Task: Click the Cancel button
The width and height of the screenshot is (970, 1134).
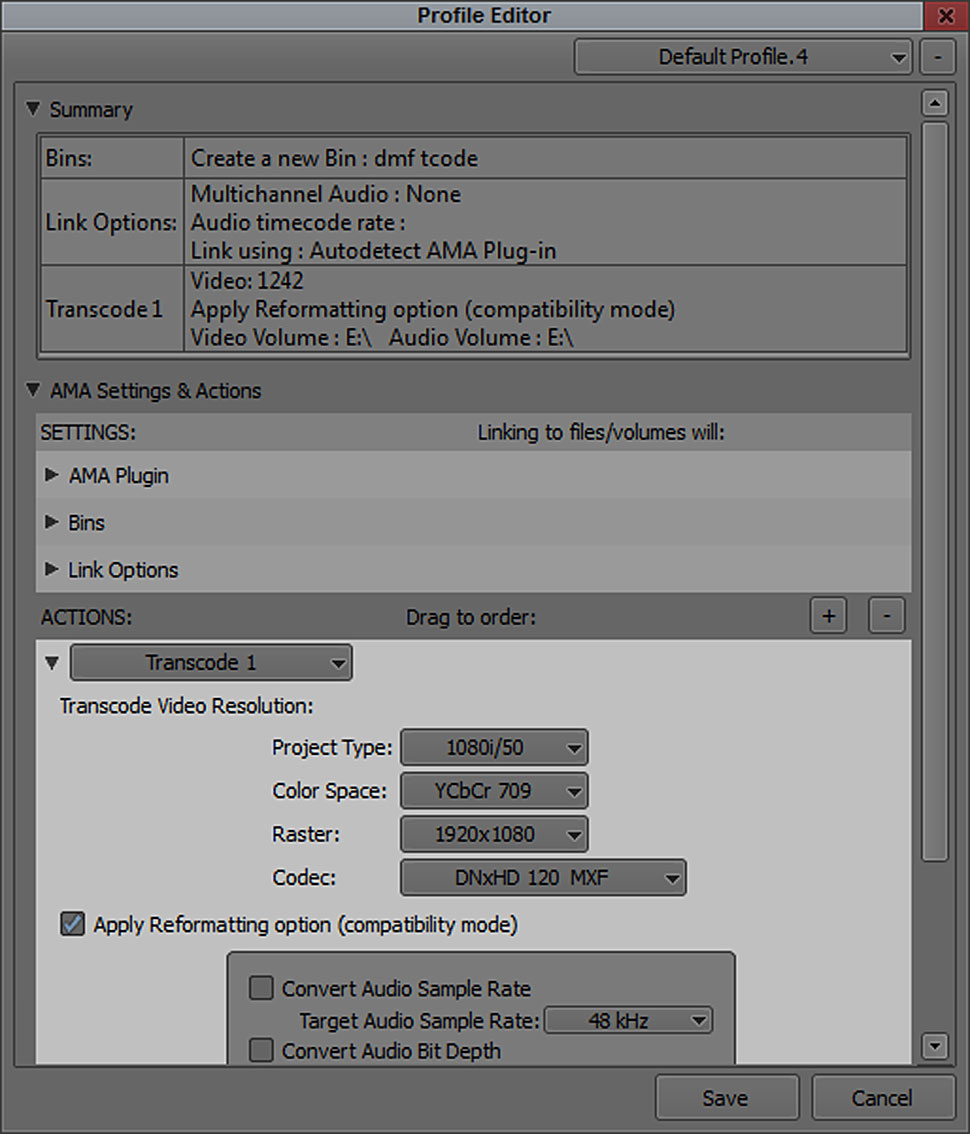Action: point(882,1098)
